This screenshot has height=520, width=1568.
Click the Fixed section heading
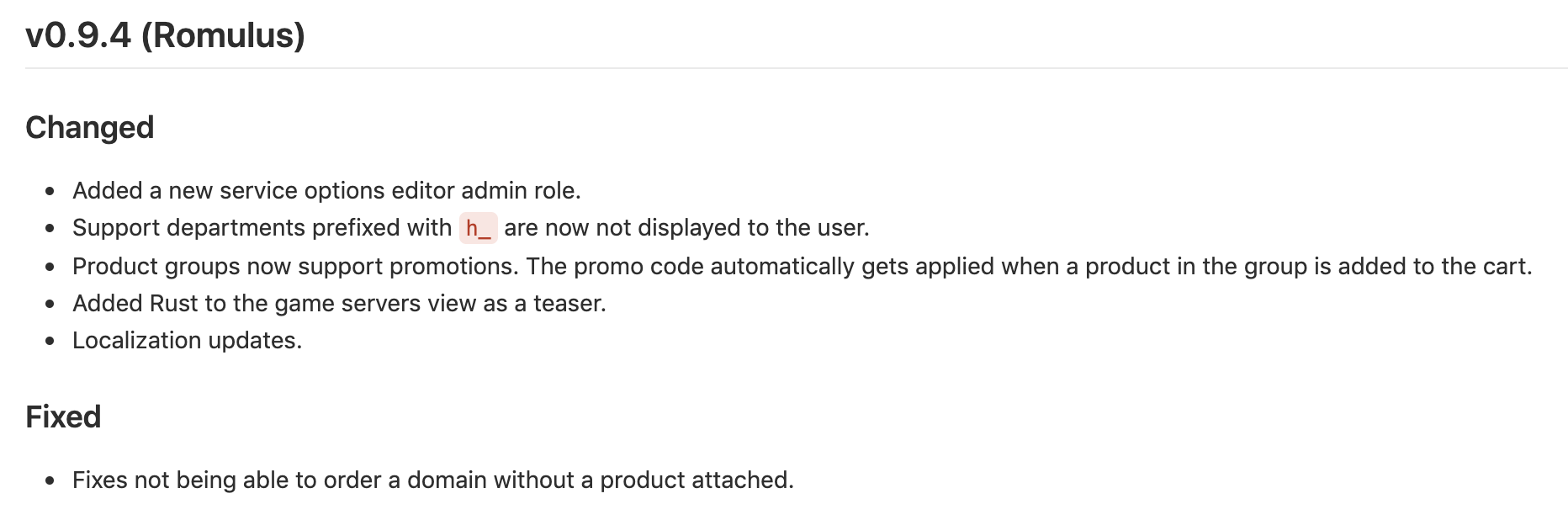click(63, 417)
